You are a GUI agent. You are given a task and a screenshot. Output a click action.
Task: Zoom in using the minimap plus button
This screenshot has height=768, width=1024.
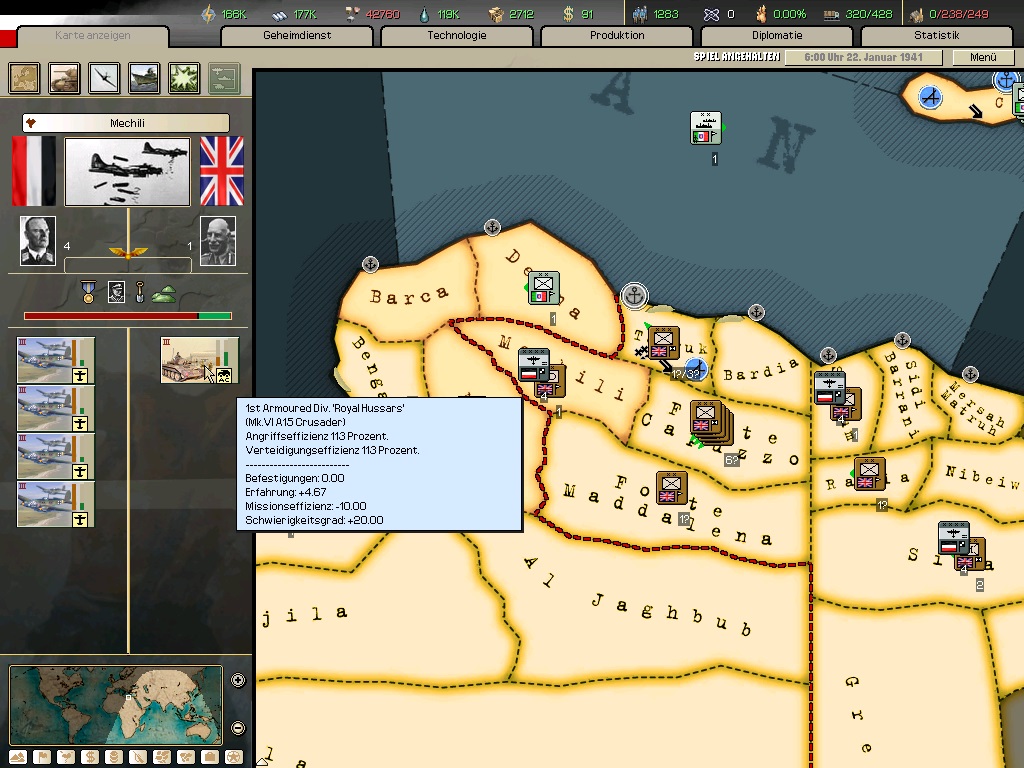tap(238, 681)
